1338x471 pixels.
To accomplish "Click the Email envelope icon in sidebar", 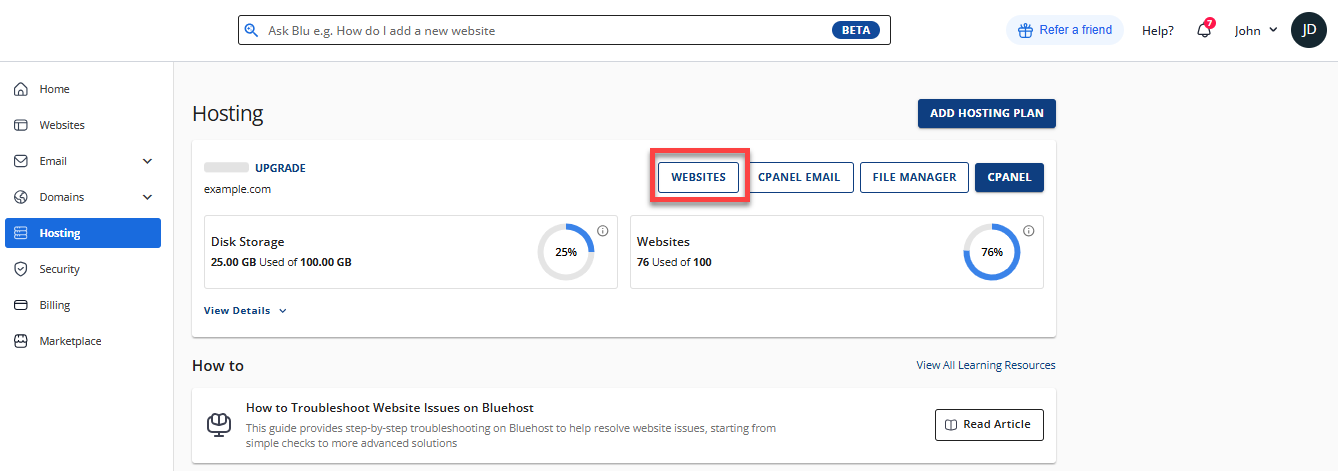I will [x=20, y=161].
